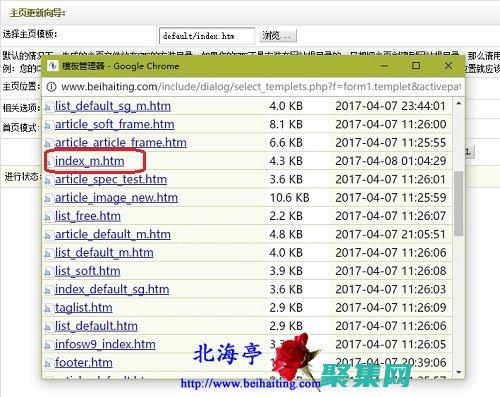Click the 10.6 KB size cell
The width and height of the screenshot is (500, 397).
tap(289, 198)
